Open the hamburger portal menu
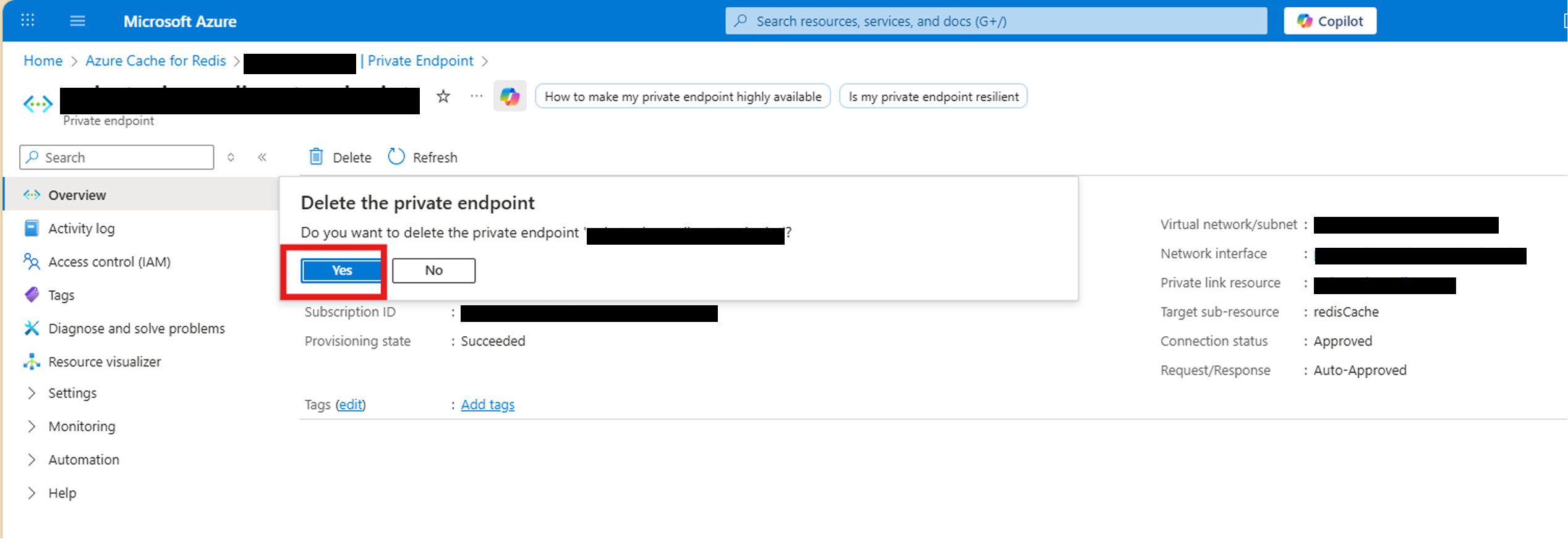The height and width of the screenshot is (545, 1568). click(x=77, y=21)
